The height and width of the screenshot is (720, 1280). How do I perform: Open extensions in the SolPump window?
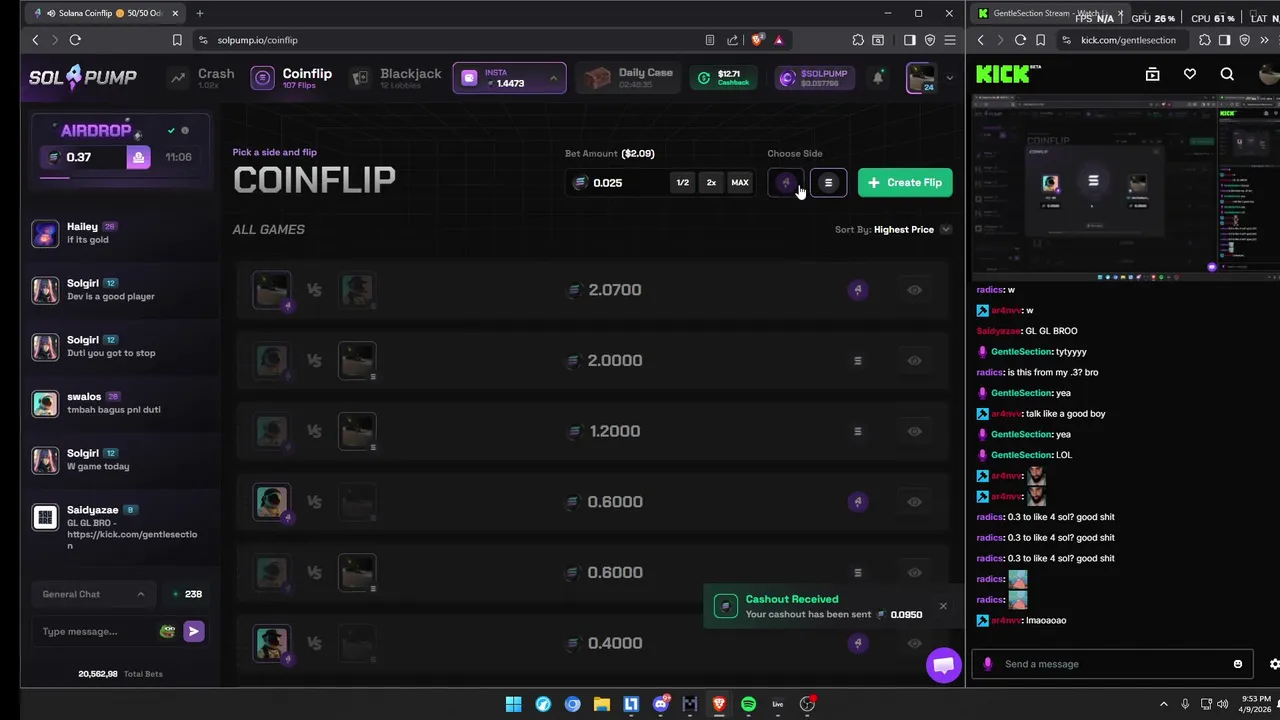point(858,40)
